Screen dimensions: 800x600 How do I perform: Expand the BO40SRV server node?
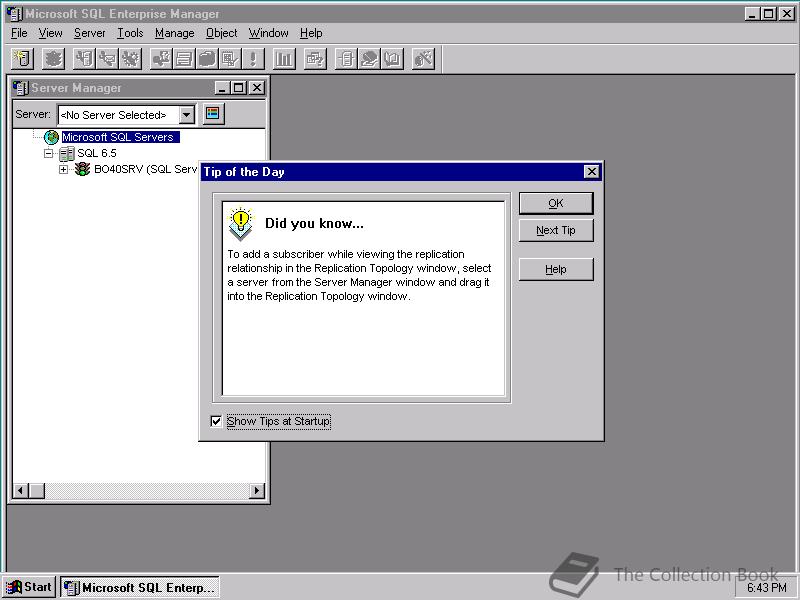(63, 169)
